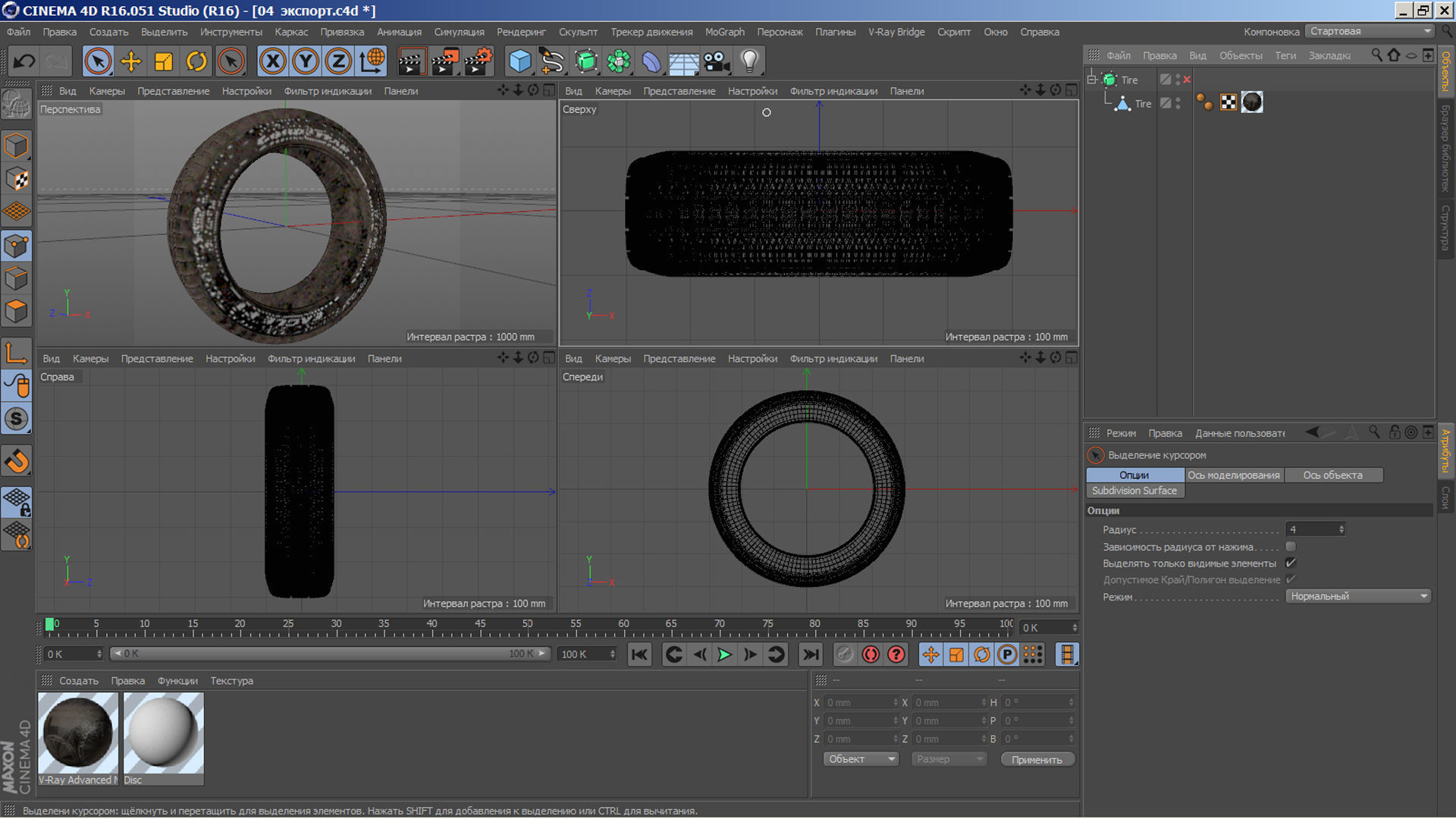
Task: Go to end of animation
Action: pyautogui.click(x=811, y=654)
